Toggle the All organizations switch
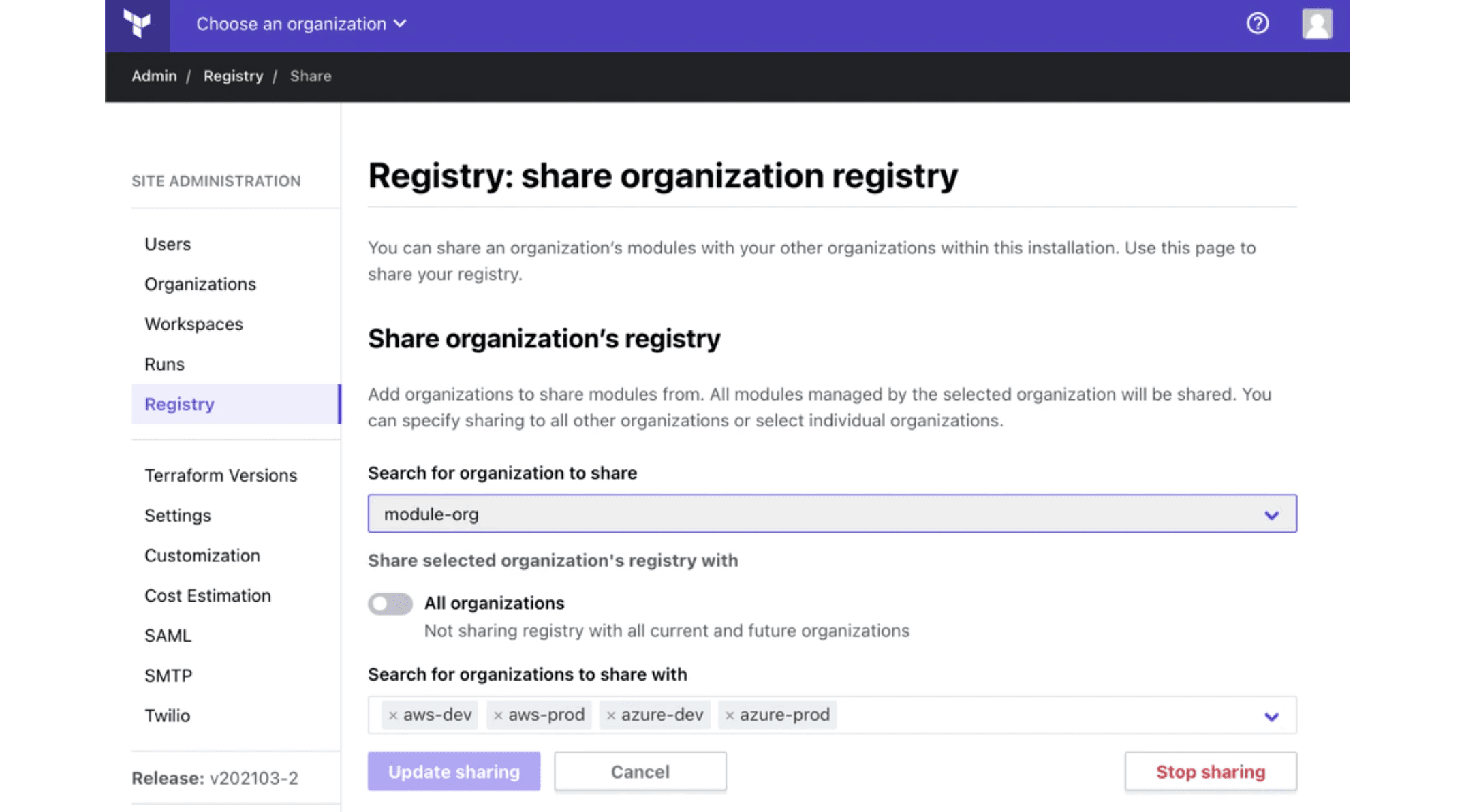The image size is (1462, 812). coord(390,604)
